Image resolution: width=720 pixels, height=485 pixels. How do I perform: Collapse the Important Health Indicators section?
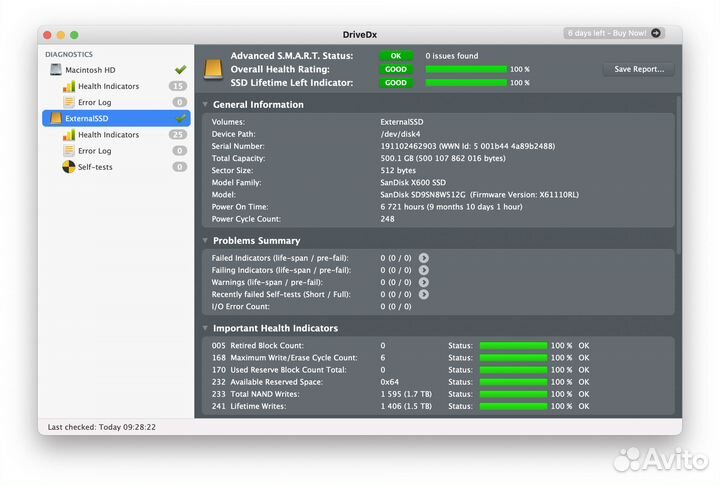pos(205,328)
